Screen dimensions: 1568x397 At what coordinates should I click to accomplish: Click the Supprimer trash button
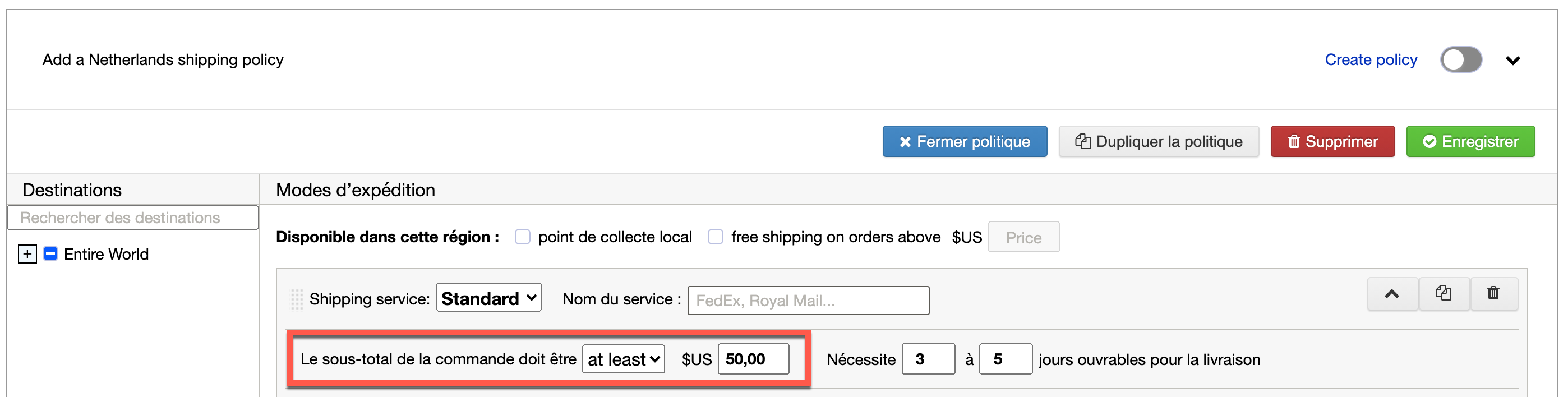pos(1332,142)
